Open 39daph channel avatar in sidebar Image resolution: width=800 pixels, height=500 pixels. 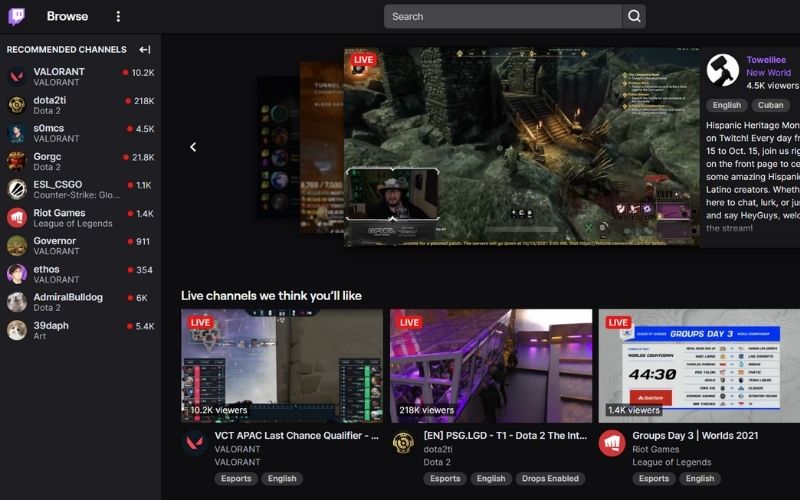click(17, 331)
